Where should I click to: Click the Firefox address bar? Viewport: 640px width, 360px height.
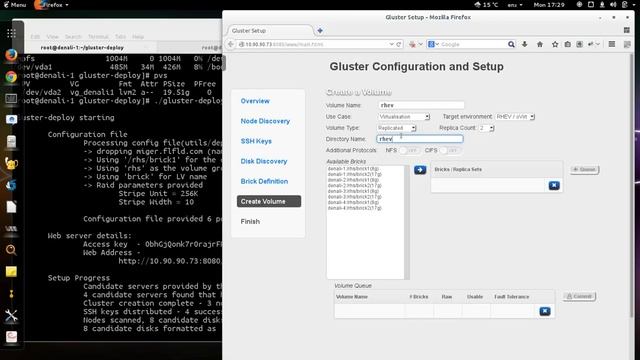coord(314,44)
